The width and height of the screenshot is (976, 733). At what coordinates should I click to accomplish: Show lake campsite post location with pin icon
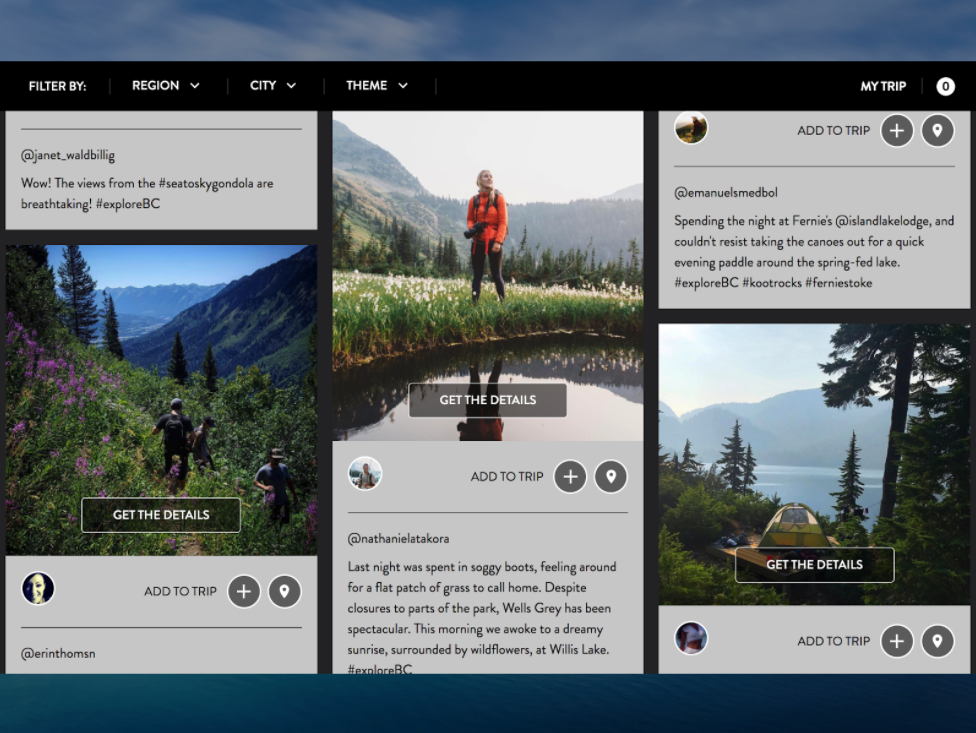point(937,641)
